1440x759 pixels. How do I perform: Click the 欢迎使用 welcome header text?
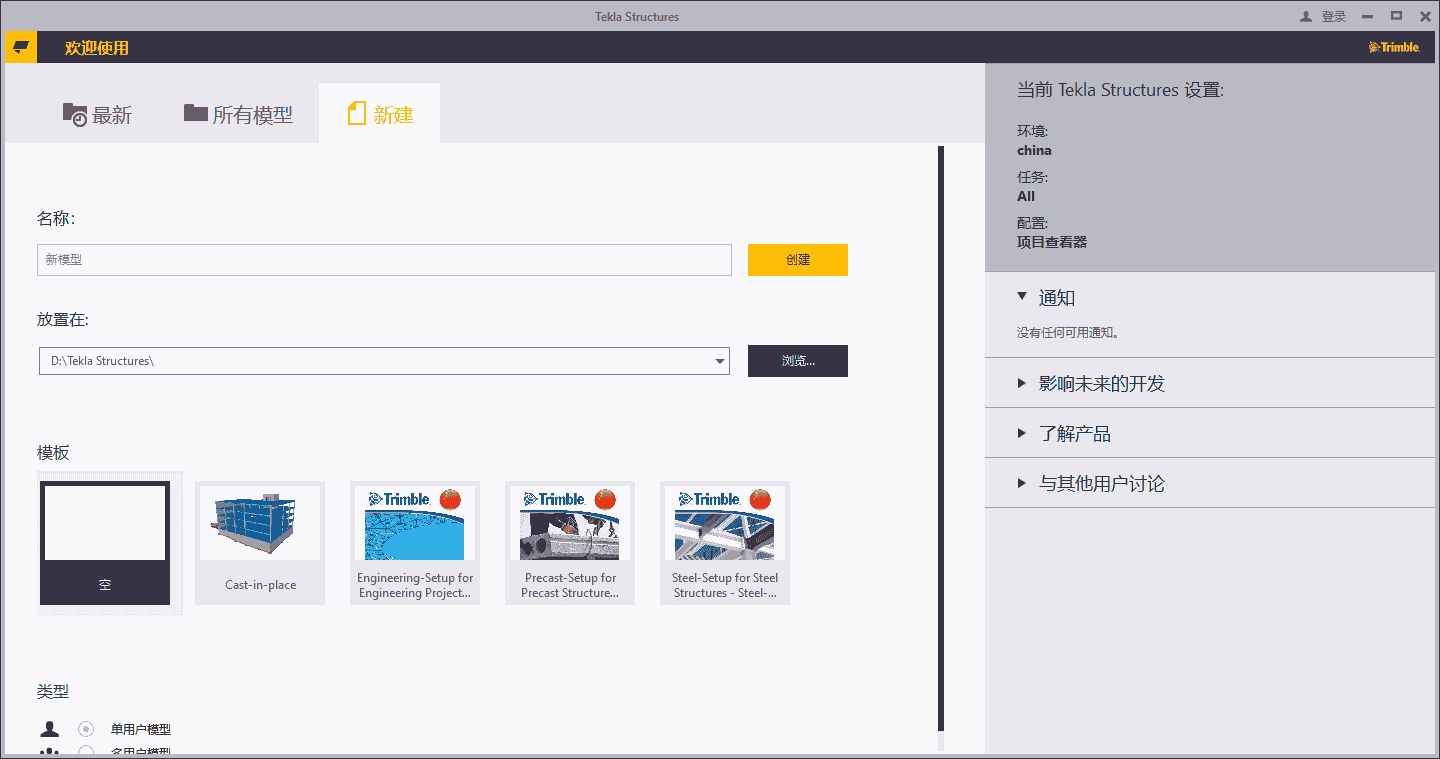[x=97, y=47]
